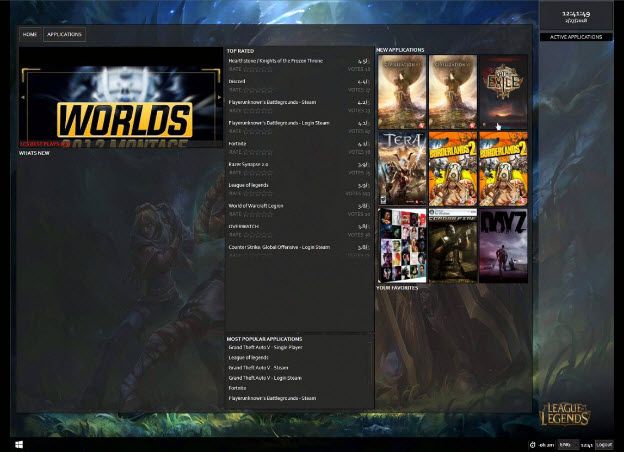Show previous banner with left arrow
The height and width of the screenshot is (452, 624).
click(x=23, y=97)
